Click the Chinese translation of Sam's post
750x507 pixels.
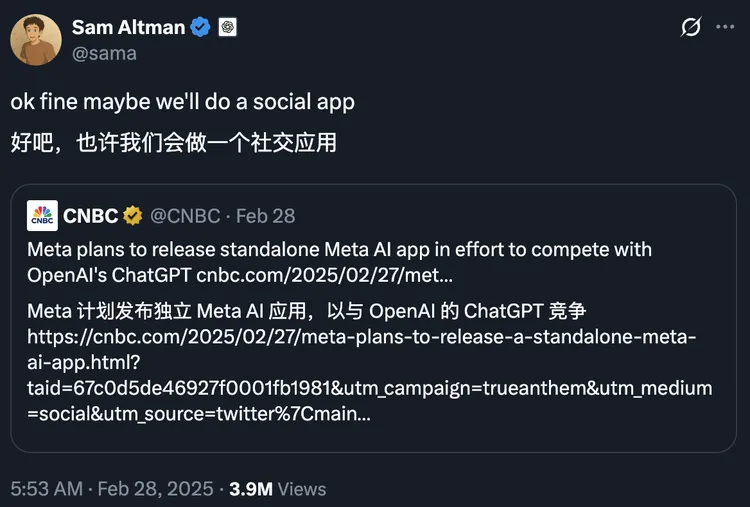[x=173, y=143]
